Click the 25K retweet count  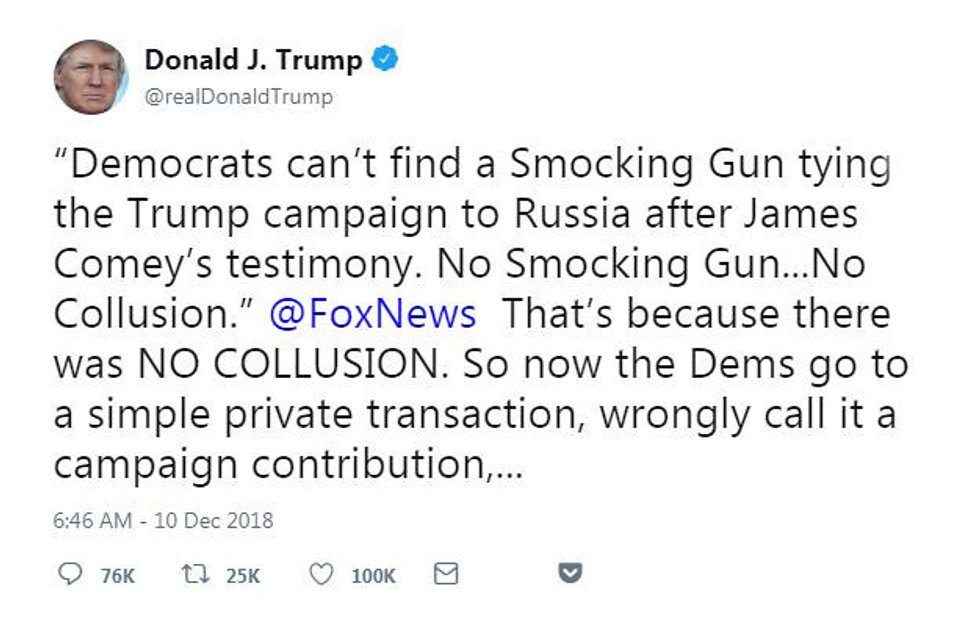243,575
